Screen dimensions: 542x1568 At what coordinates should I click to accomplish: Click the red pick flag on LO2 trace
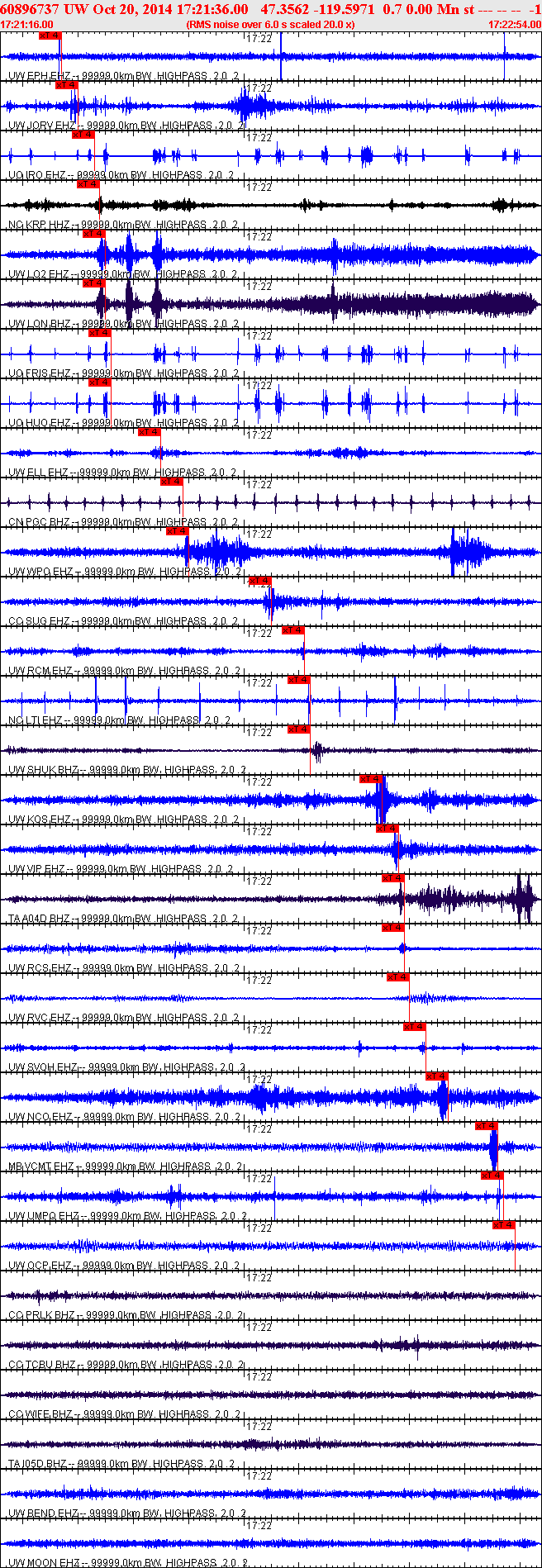point(93,234)
